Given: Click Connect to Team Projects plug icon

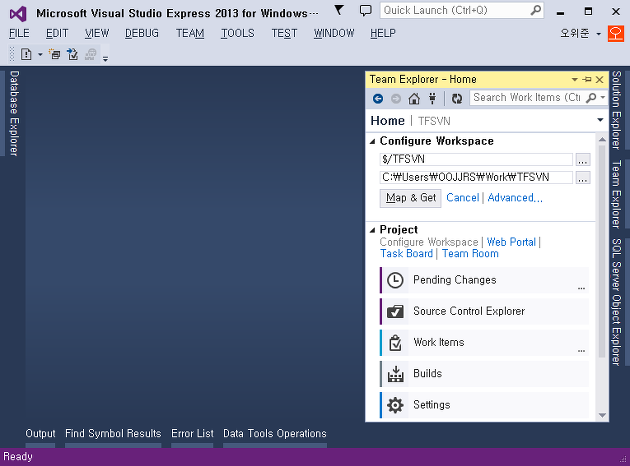Looking at the screenshot, I should (432, 98).
